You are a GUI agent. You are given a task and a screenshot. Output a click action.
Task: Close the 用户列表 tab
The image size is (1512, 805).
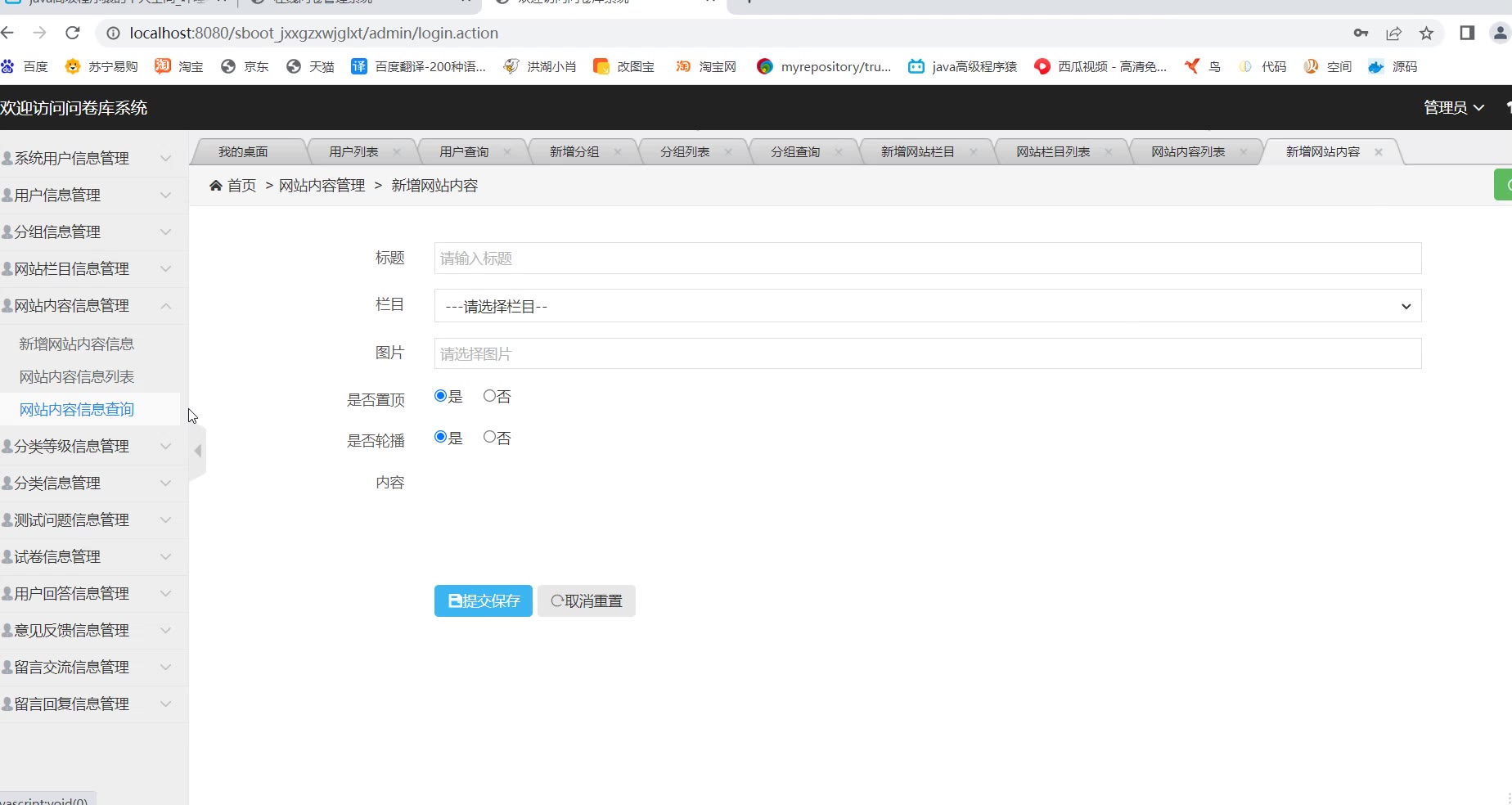tap(397, 152)
